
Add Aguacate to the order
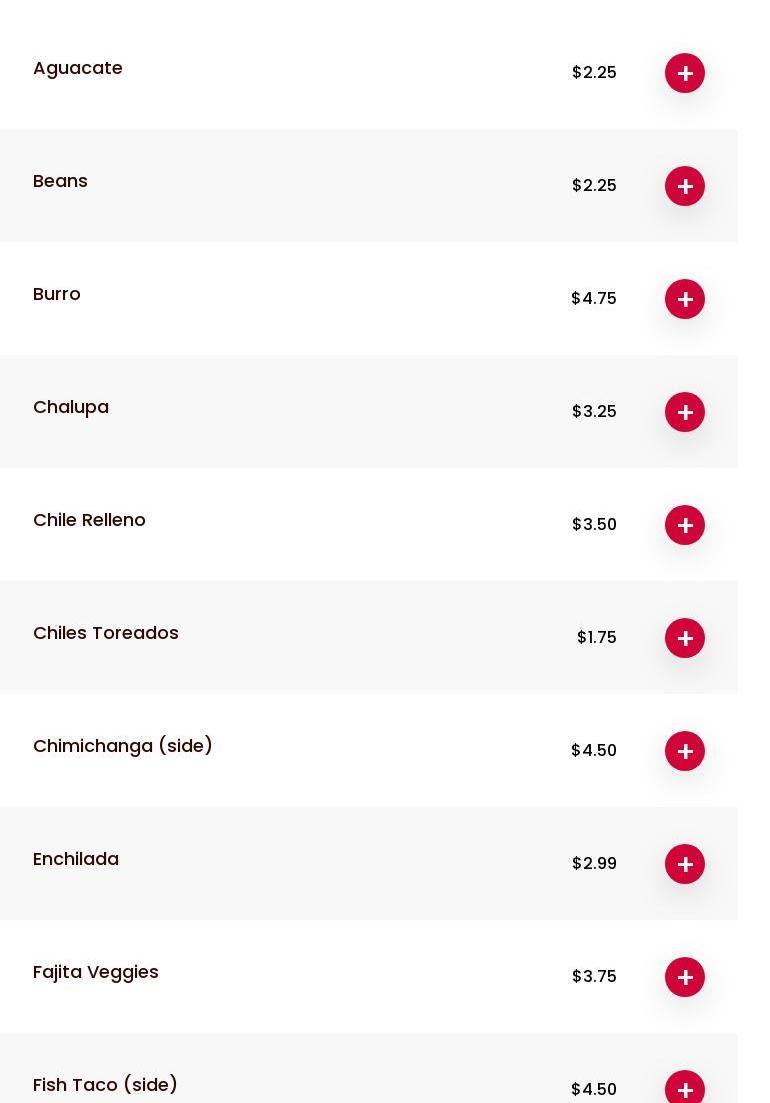tap(685, 73)
